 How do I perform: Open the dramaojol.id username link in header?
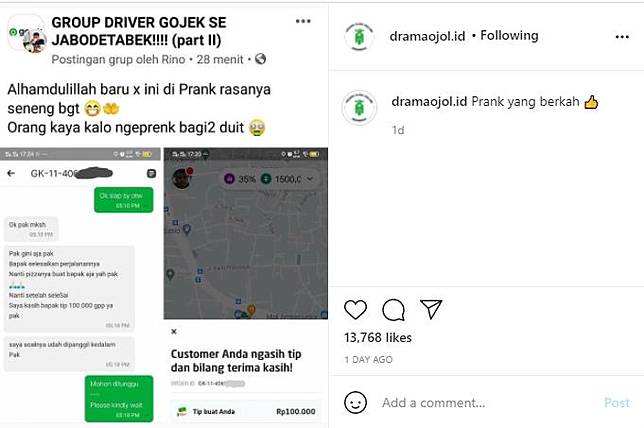pos(427,36)
